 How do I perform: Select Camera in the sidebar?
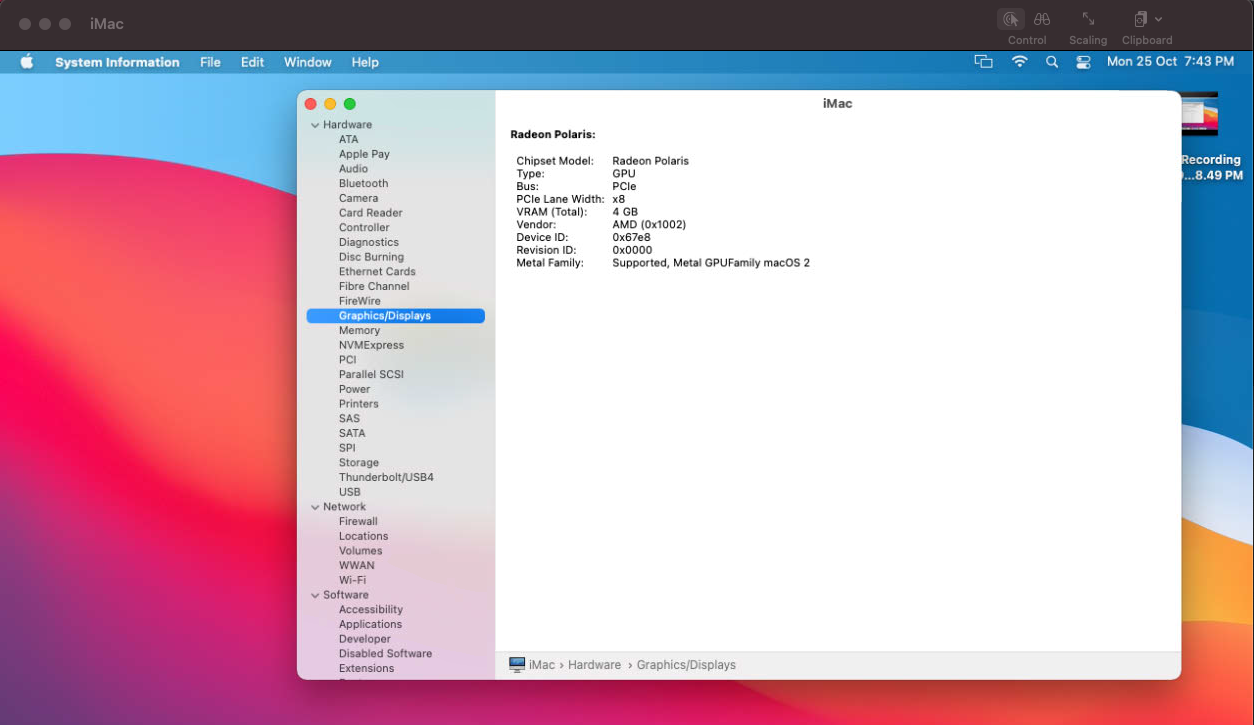358,198
